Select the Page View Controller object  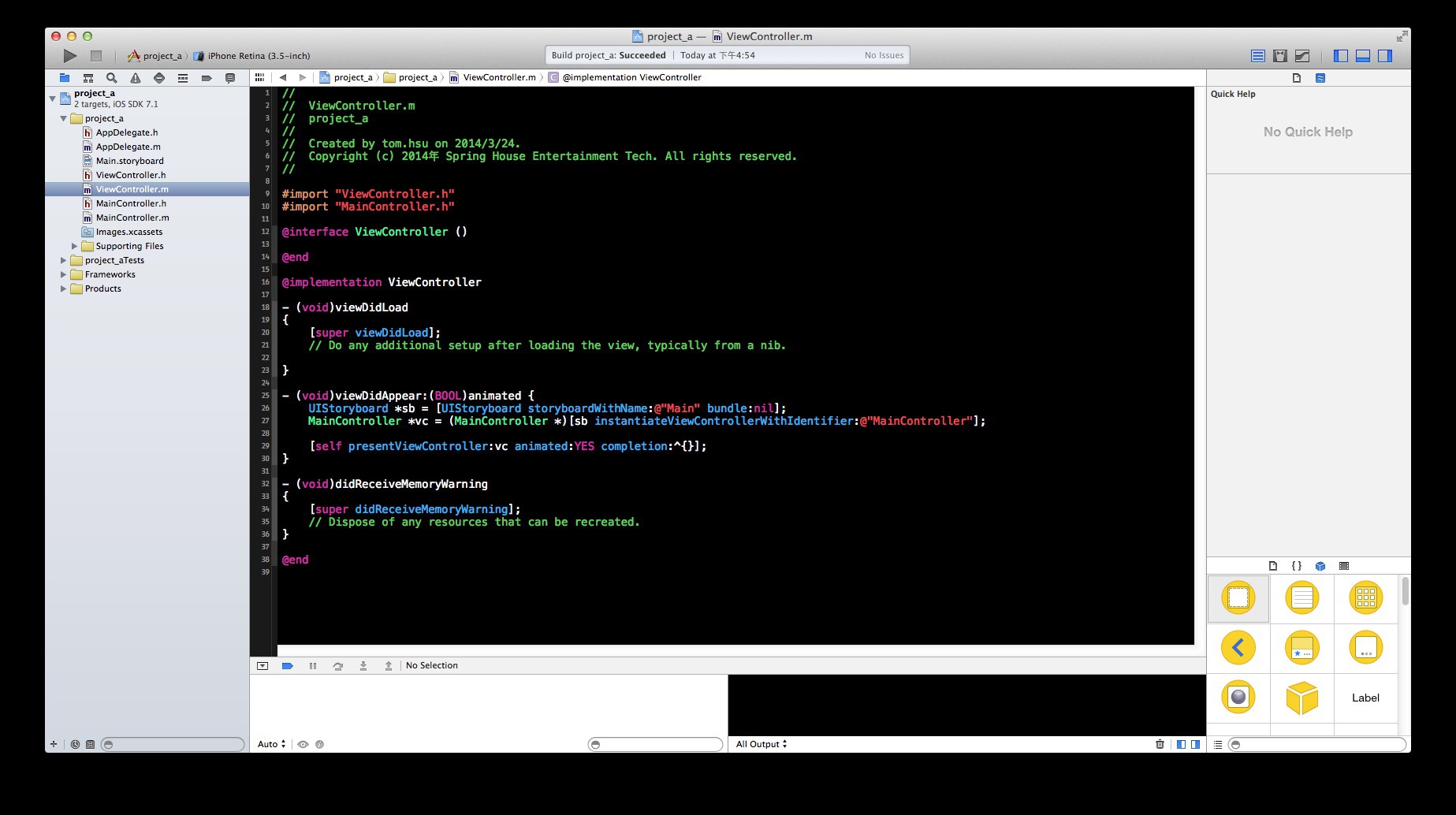[1366, 648]
